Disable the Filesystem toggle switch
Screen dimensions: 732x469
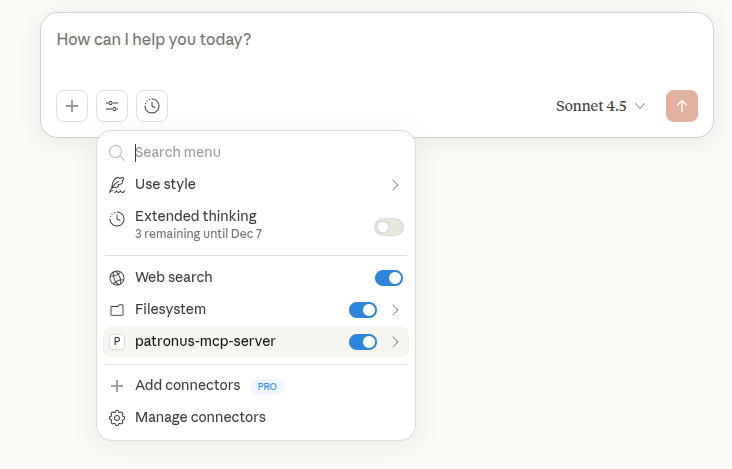click(363, 310)
